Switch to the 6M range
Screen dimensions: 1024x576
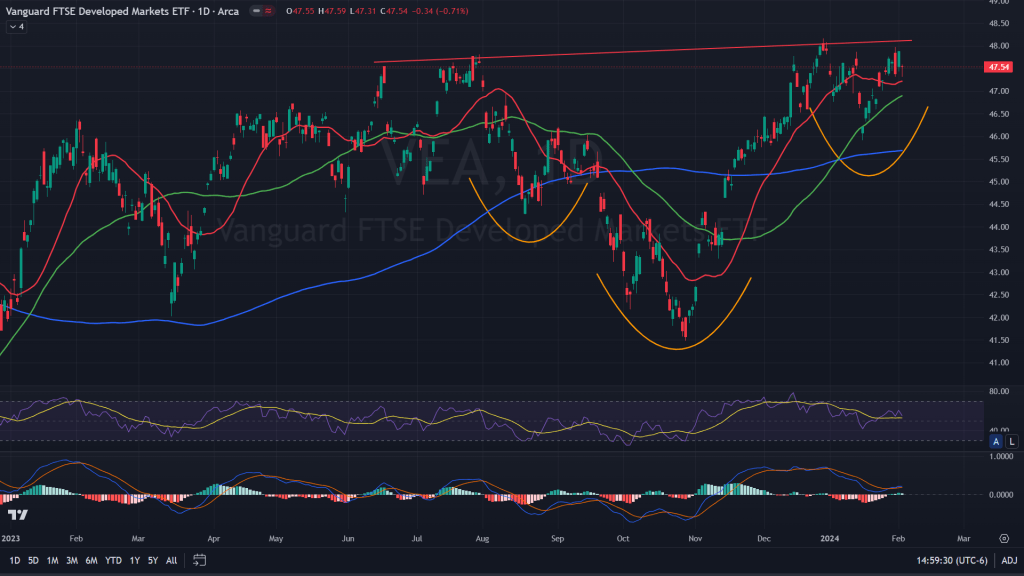(91, 560)
